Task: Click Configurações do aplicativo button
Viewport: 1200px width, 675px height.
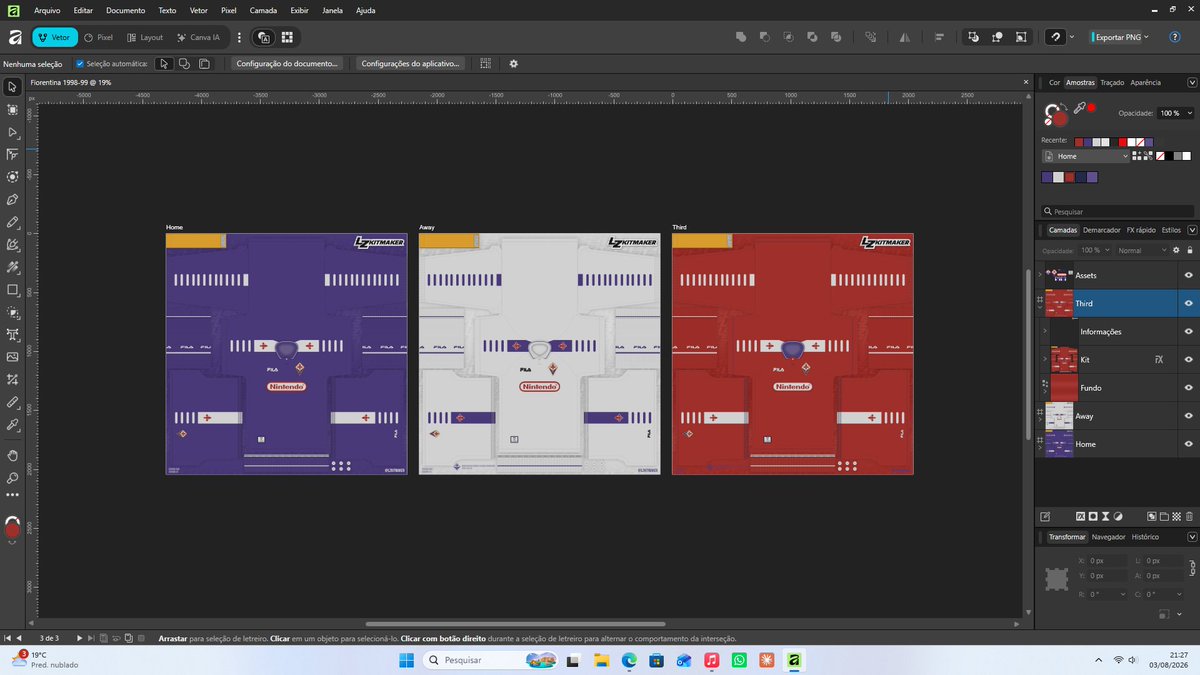Action: click(410, 63)
